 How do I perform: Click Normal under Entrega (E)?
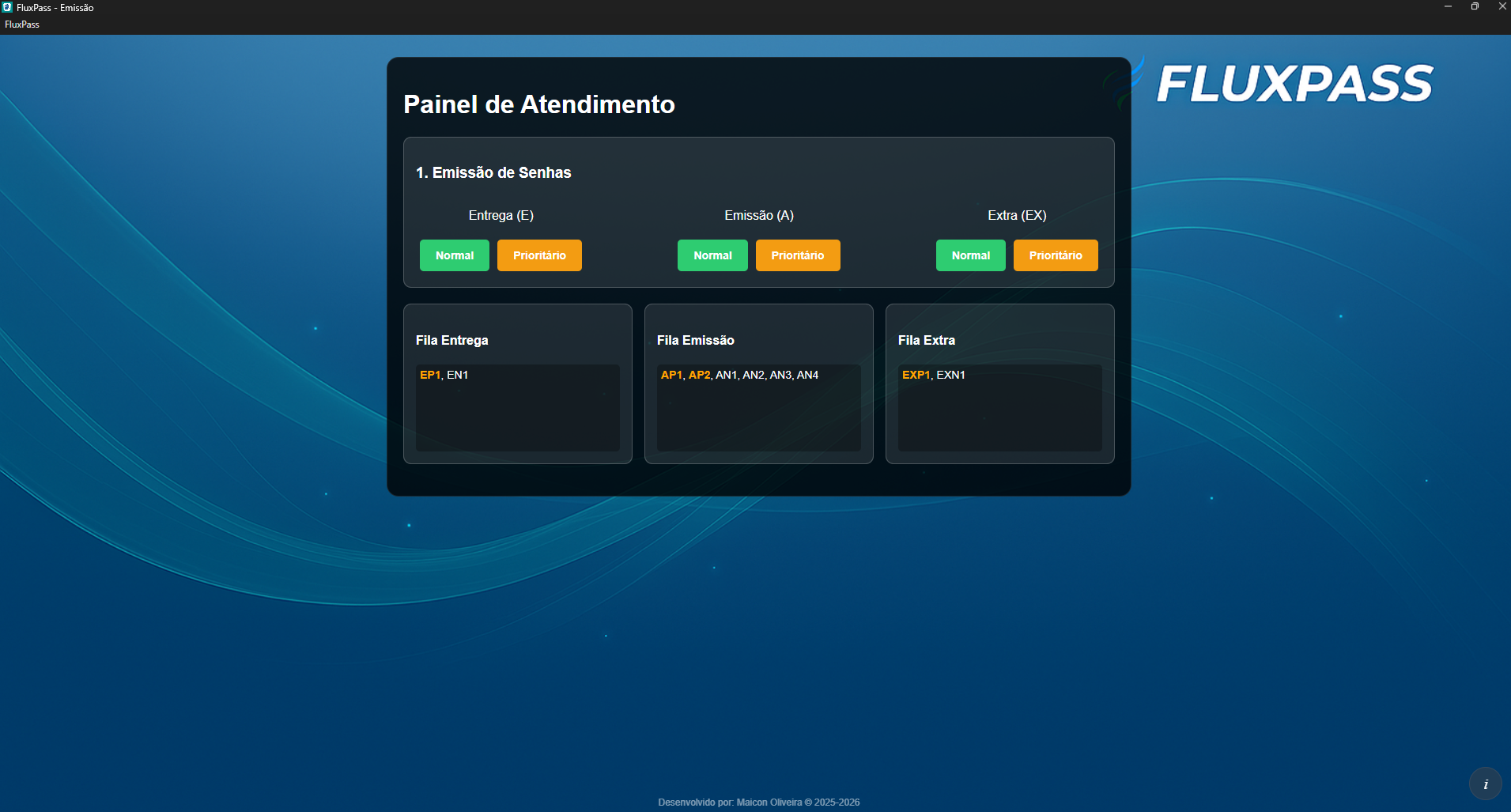click(454, 255)
